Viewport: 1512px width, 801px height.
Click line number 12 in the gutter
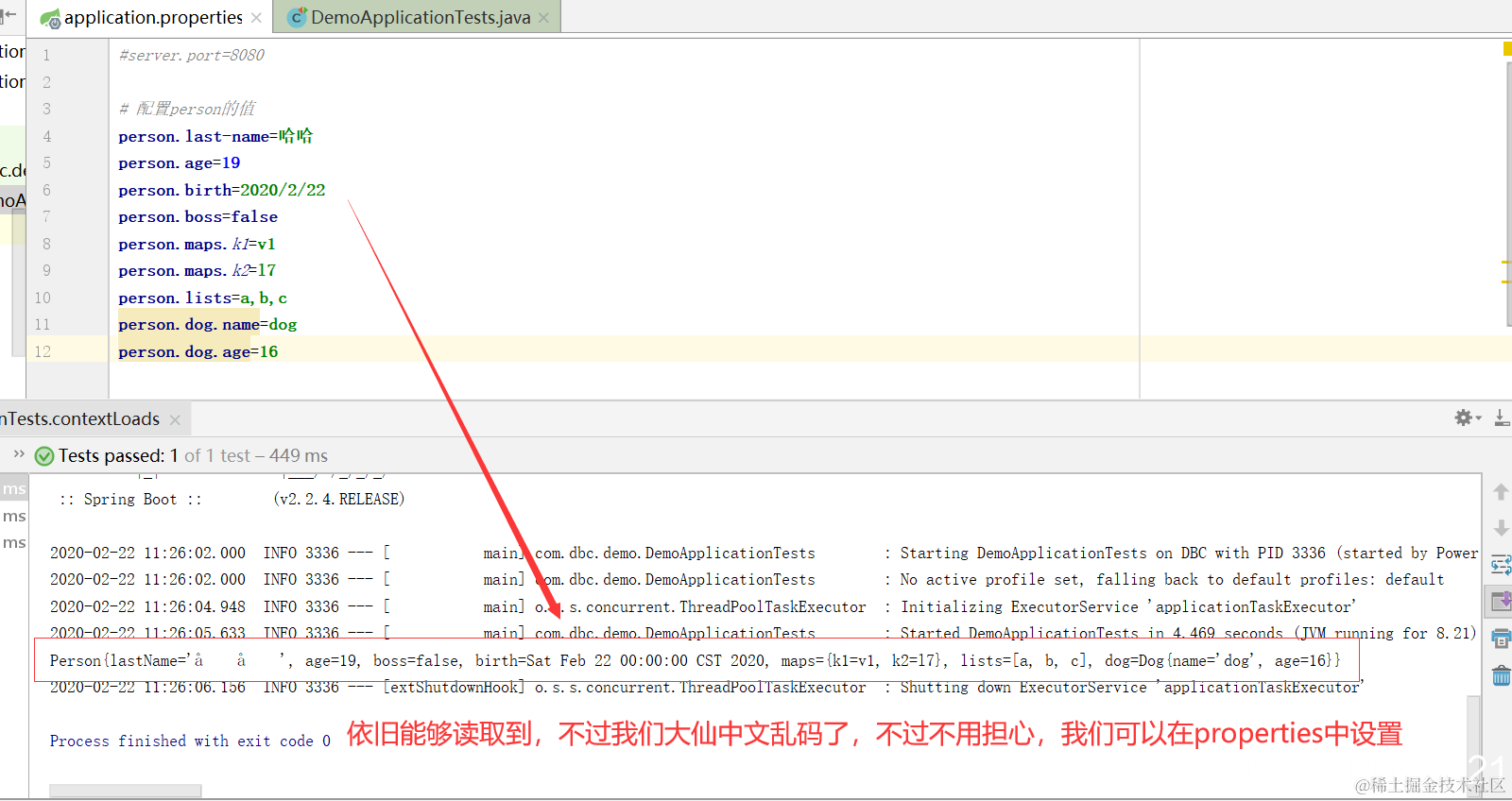click(43, 351)
